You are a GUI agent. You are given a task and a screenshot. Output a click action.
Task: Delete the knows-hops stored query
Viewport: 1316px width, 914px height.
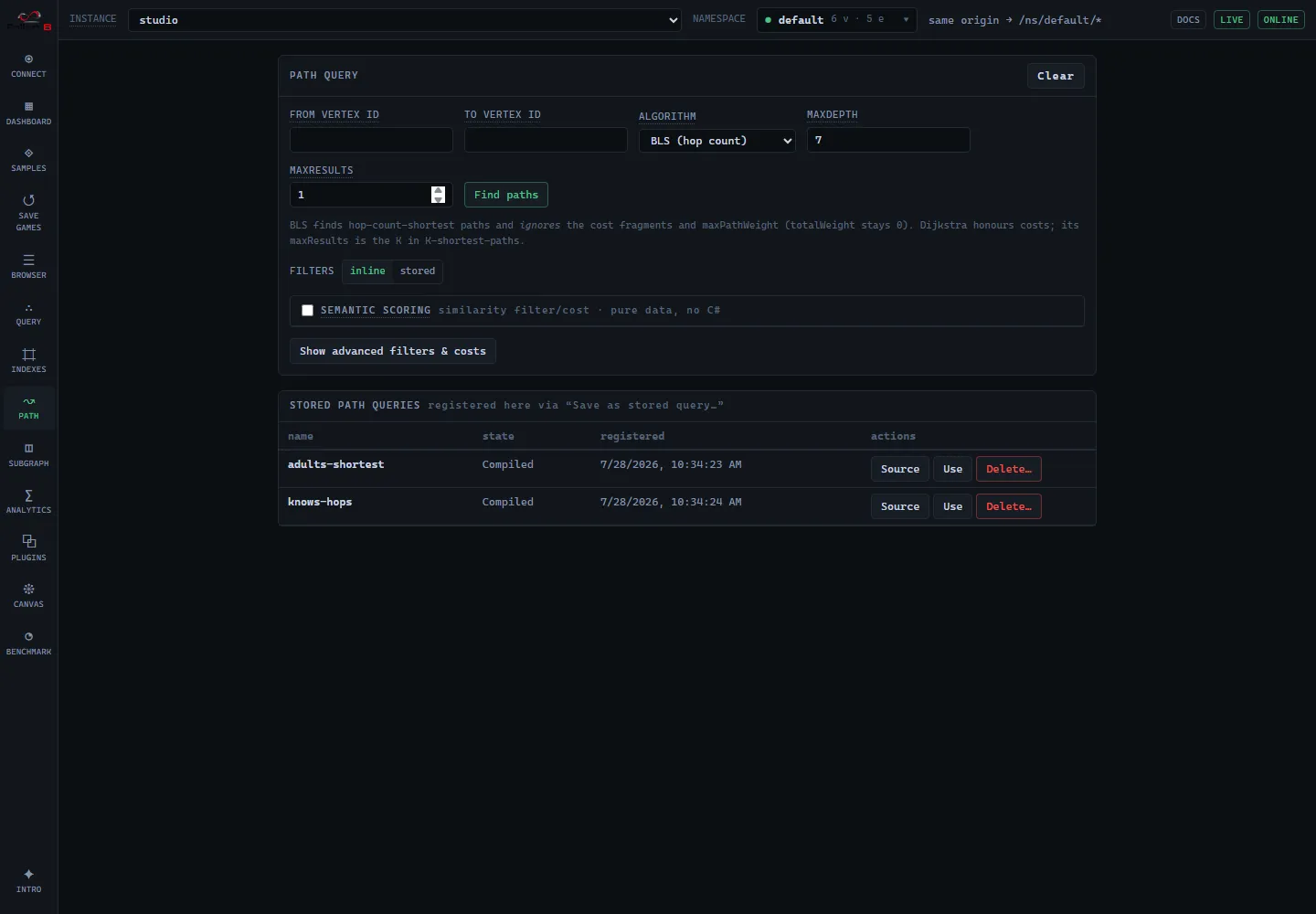tap(1009, 506)
